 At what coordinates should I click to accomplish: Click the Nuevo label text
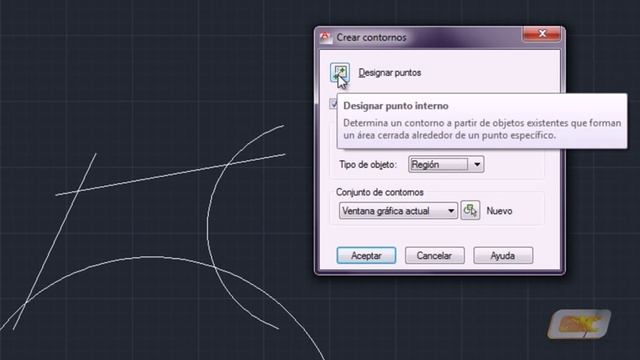coord(499,211)
